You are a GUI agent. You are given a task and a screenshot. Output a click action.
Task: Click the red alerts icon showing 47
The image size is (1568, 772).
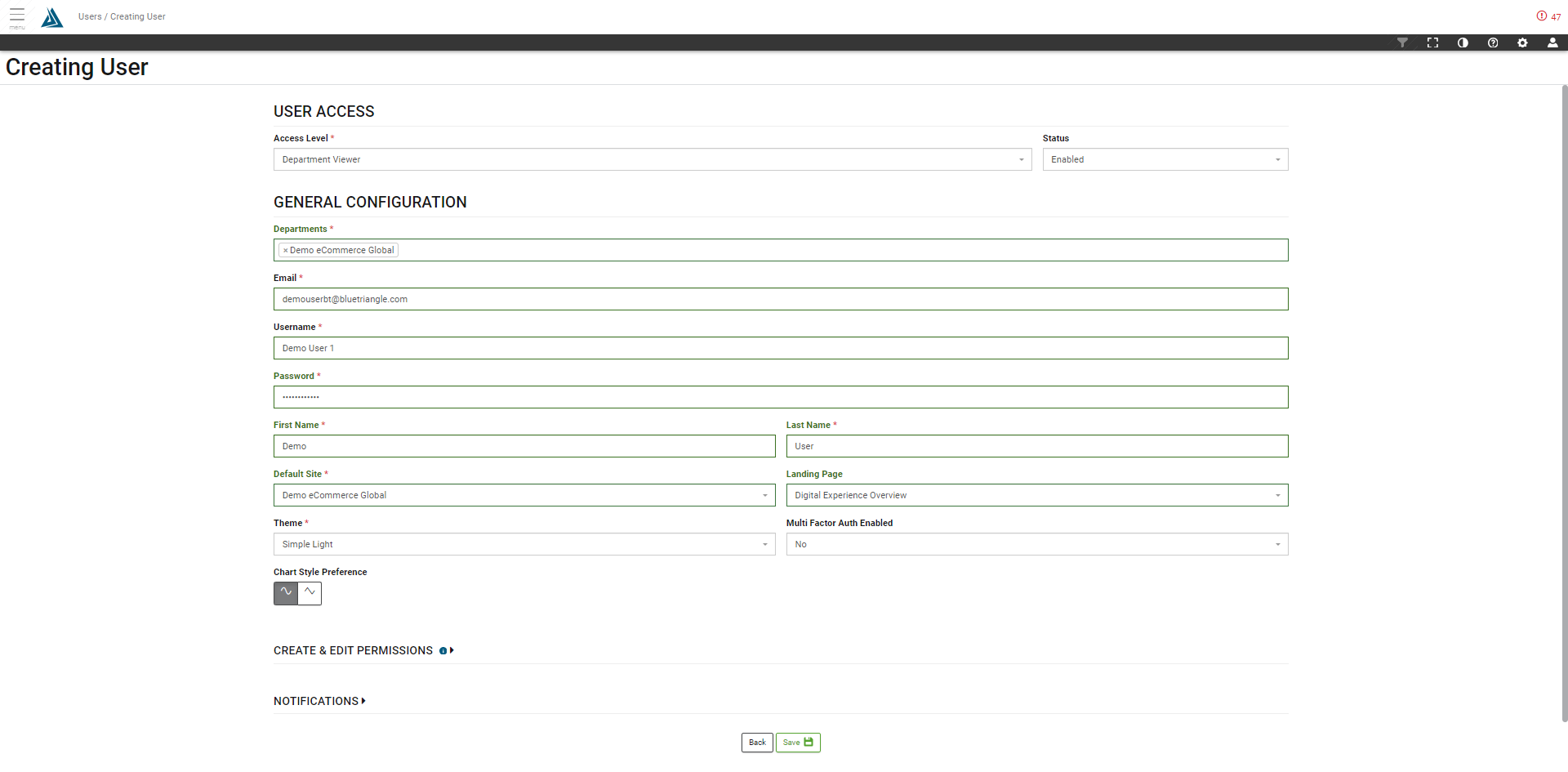[1548, 16]
